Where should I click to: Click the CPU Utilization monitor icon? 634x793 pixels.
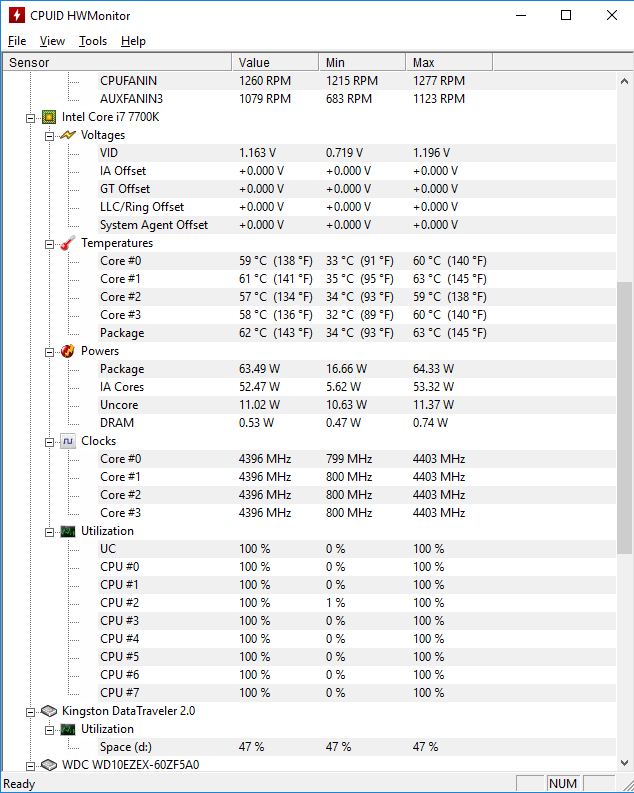click(x=67, y=531)
